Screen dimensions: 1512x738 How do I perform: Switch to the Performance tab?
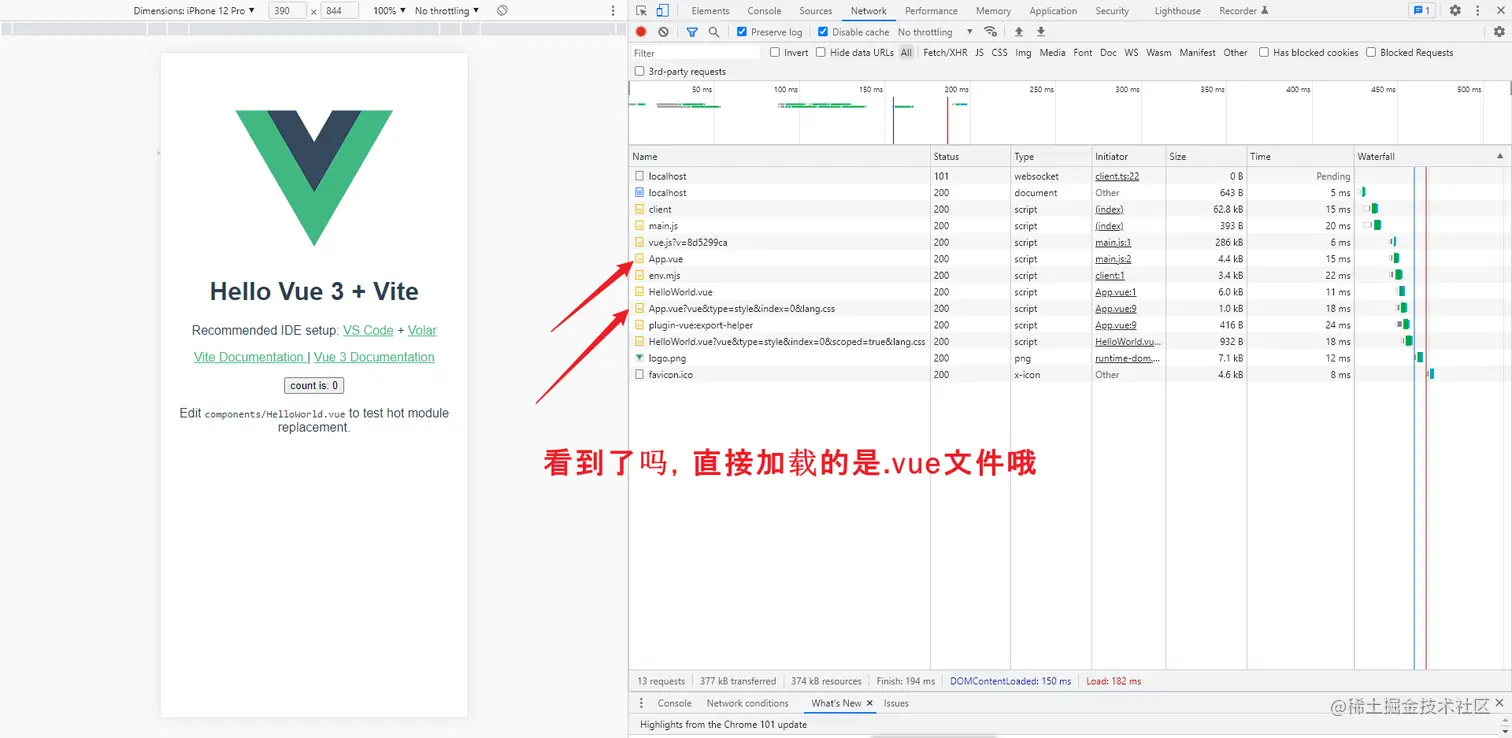click(931, 11)
